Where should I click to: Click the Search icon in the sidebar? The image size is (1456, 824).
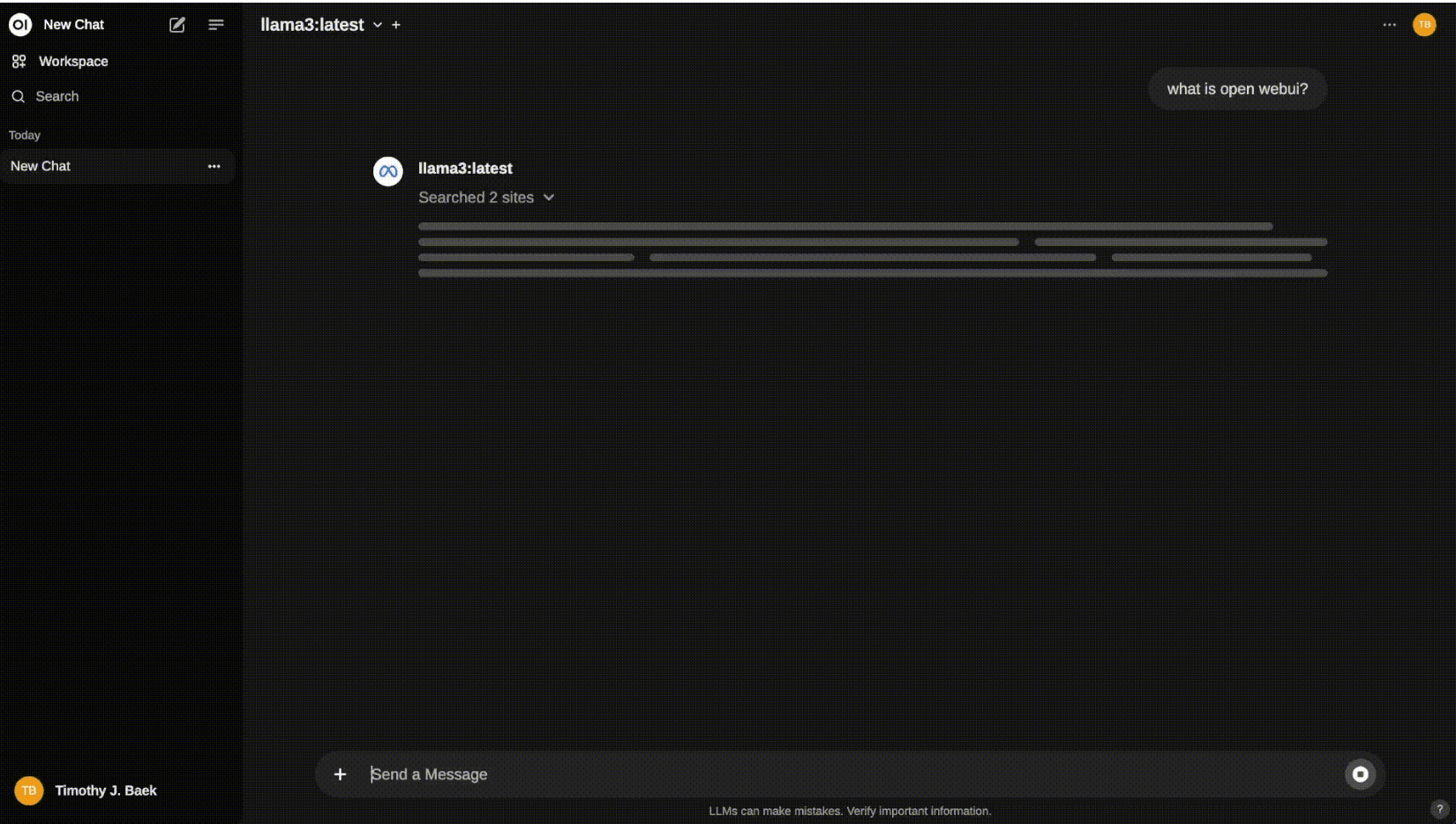[x=19, y=95]
